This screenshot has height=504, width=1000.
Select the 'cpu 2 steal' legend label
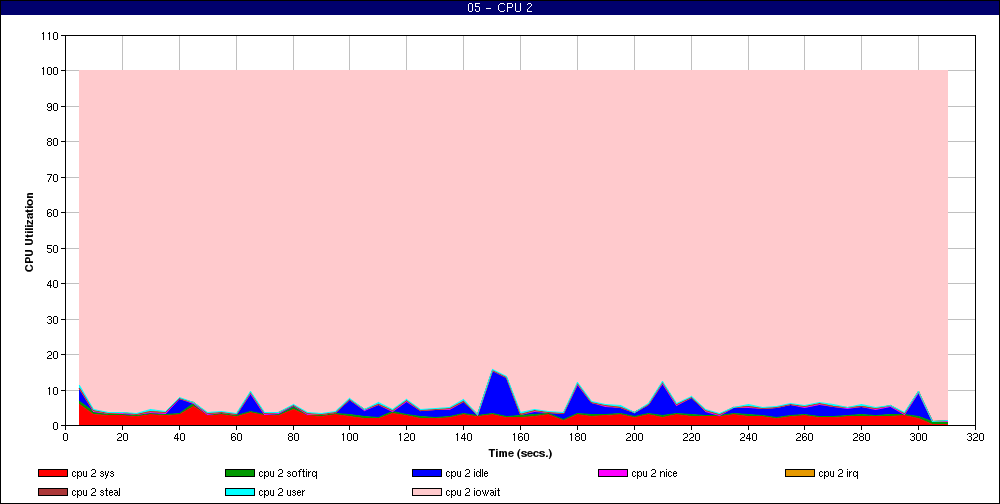click(x=96, y=492)
